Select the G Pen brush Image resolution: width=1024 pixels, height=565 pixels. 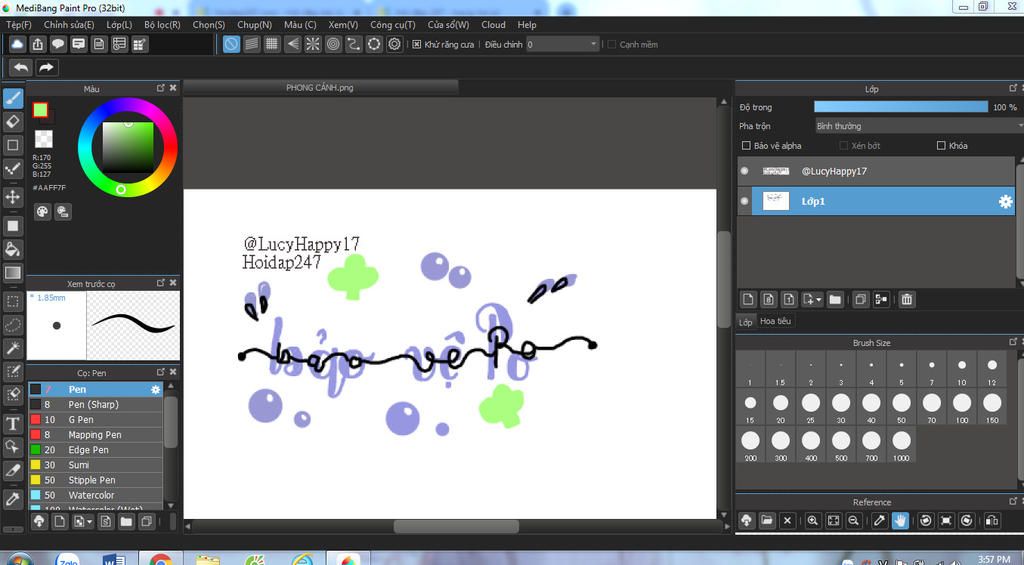coord(95,419)
